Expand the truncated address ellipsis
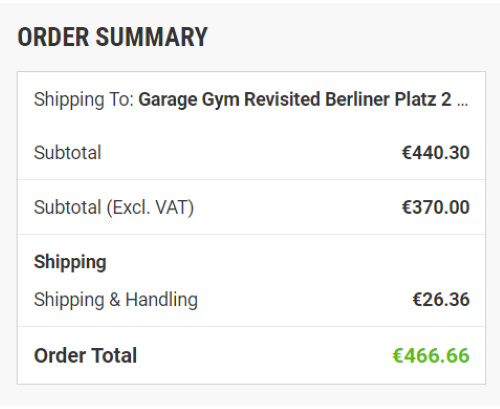The height and width of the screenshot is (409, 500). 463,103
